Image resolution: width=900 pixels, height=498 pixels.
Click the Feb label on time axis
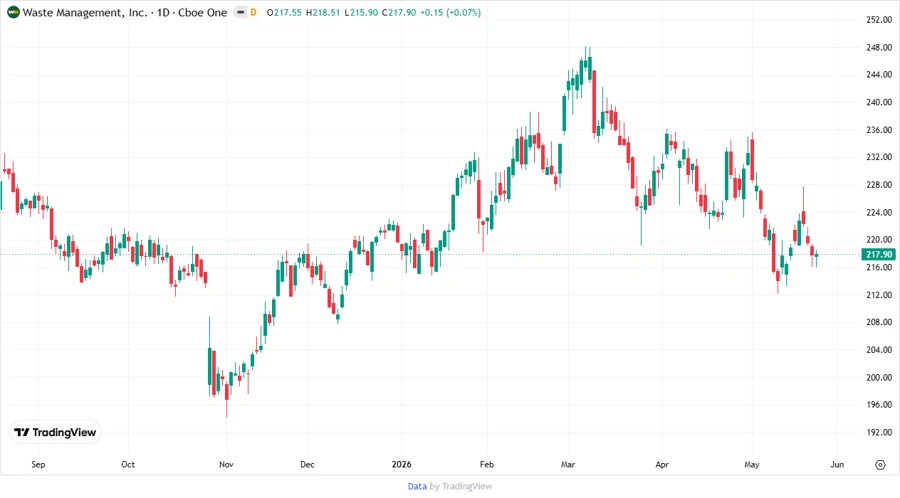[x=487, y=464]
